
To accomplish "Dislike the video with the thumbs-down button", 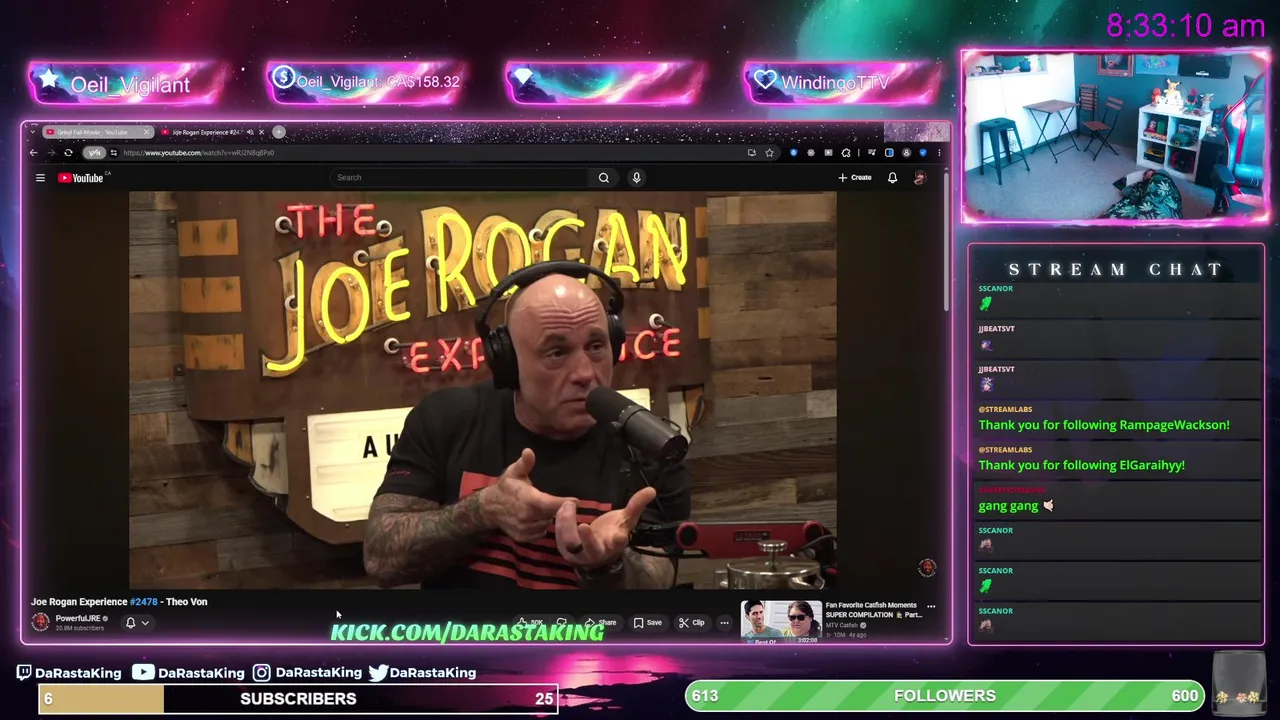I will [561, 623].
